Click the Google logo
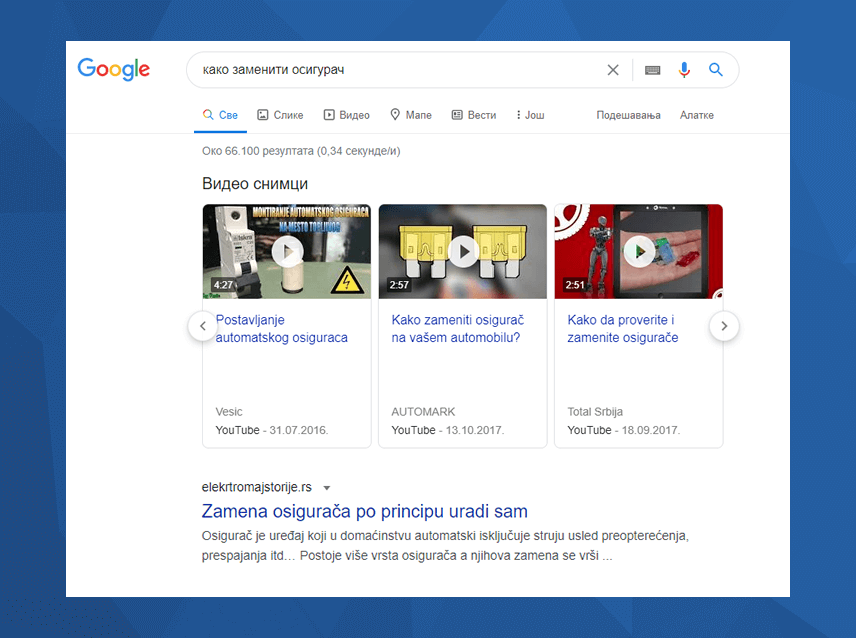This screenshot has height=638, width=856. (114, 69)
